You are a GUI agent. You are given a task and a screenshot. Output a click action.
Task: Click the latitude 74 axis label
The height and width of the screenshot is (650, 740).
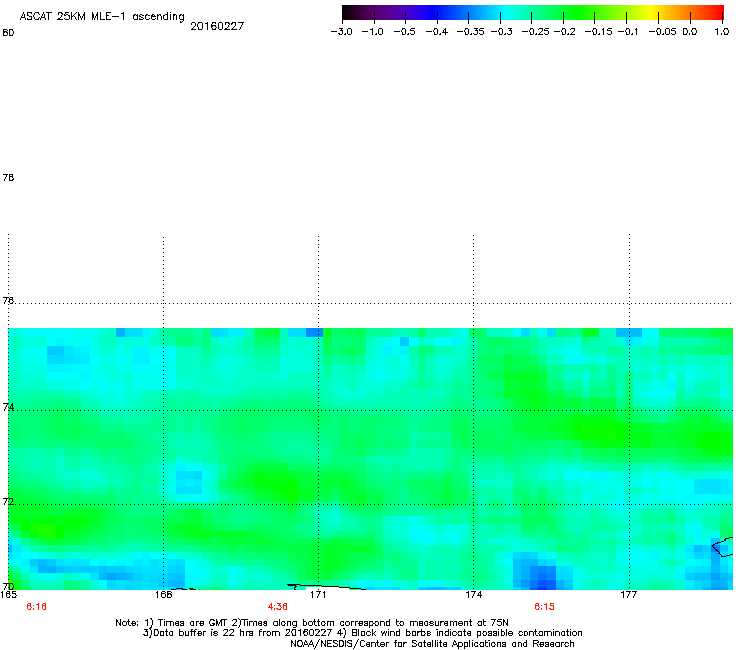pos(8,407)
